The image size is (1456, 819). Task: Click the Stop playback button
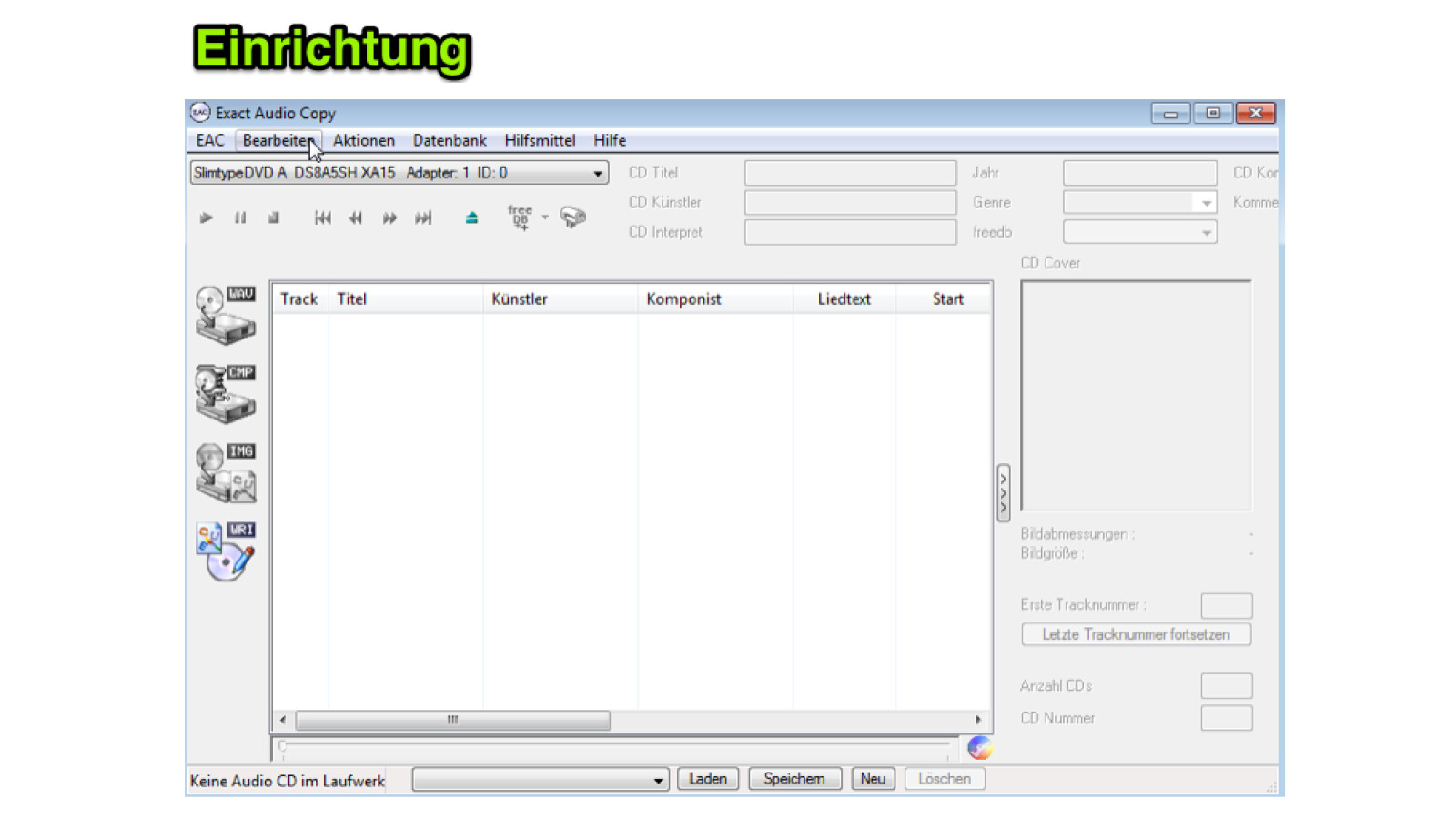click(x=274, y=217)
